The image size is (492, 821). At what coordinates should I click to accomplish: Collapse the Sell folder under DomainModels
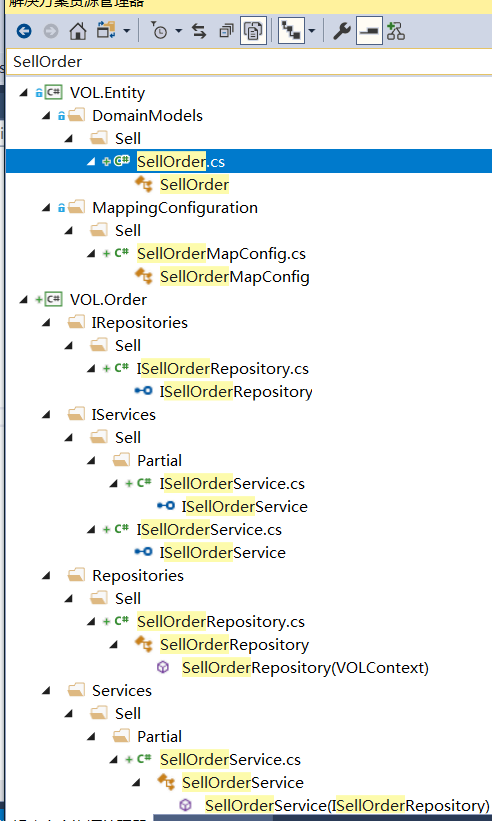pos(69,139)
